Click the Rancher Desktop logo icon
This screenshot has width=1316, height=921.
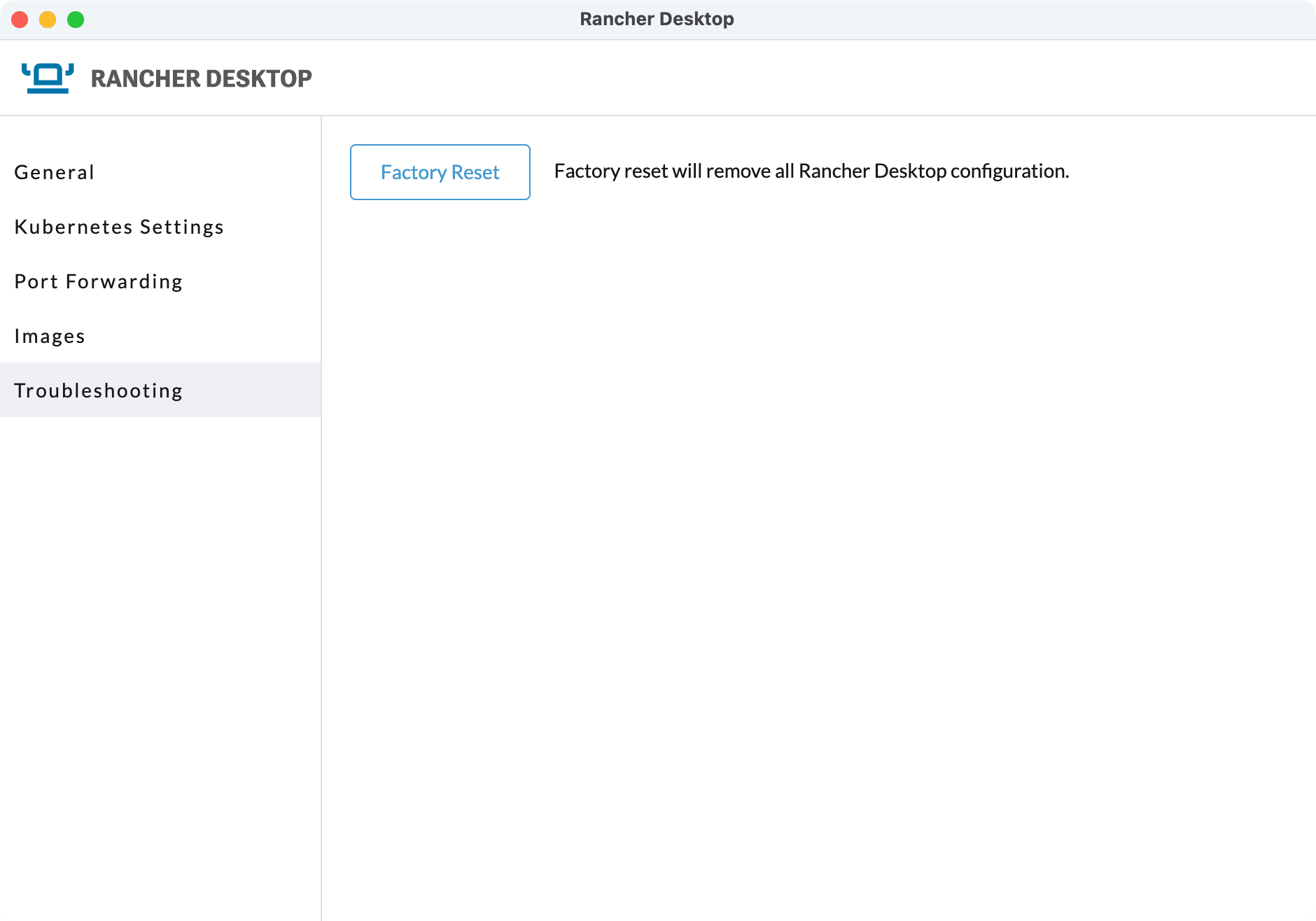(x=48, y=78)
